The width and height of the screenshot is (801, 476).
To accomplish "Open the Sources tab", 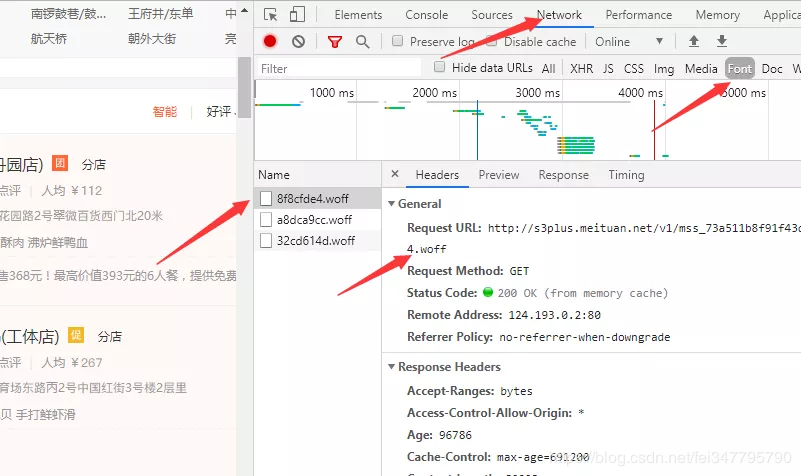I will click(491, 15).
